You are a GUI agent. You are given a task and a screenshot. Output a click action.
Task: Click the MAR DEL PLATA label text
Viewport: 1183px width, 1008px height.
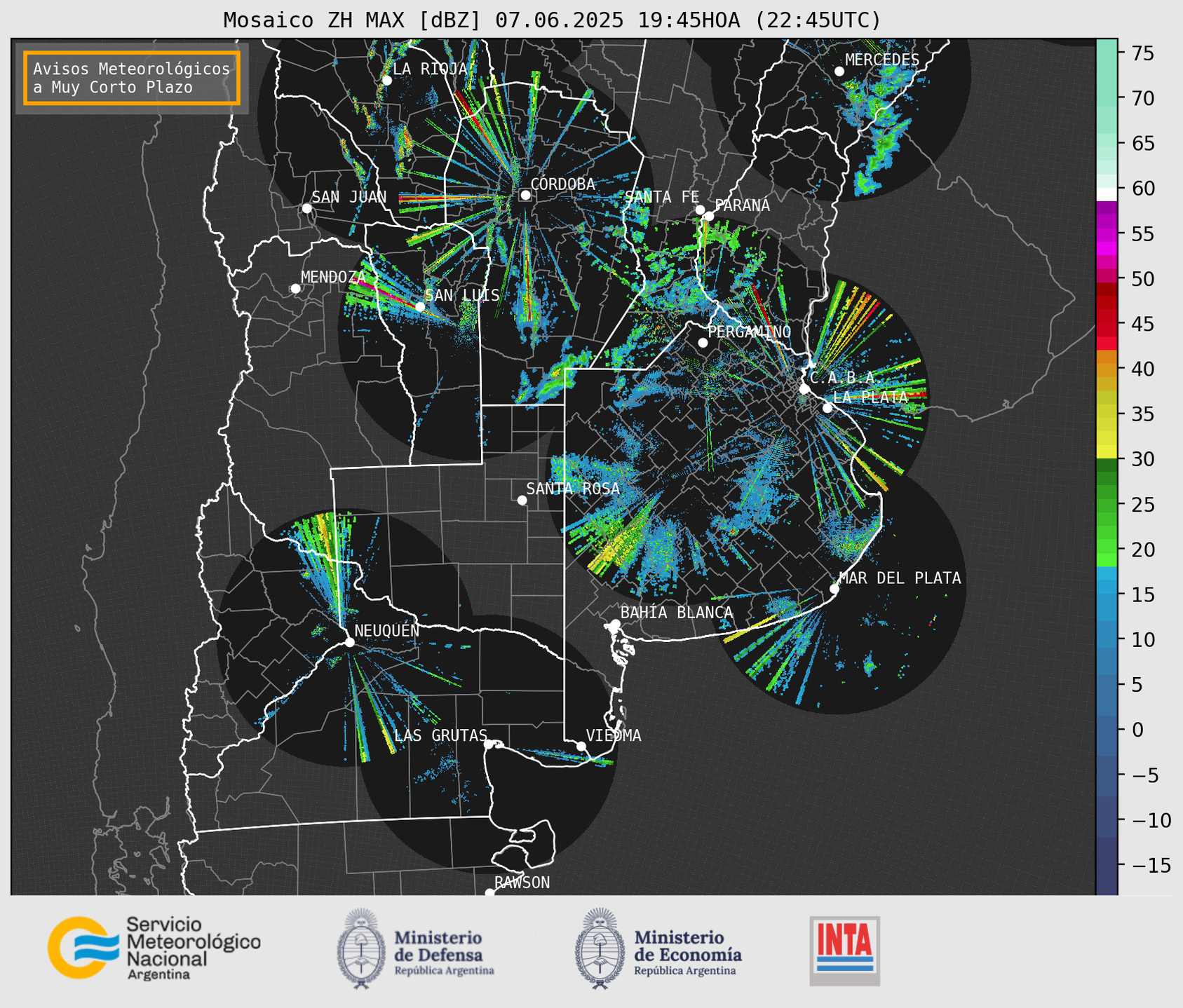coord(900,578)
